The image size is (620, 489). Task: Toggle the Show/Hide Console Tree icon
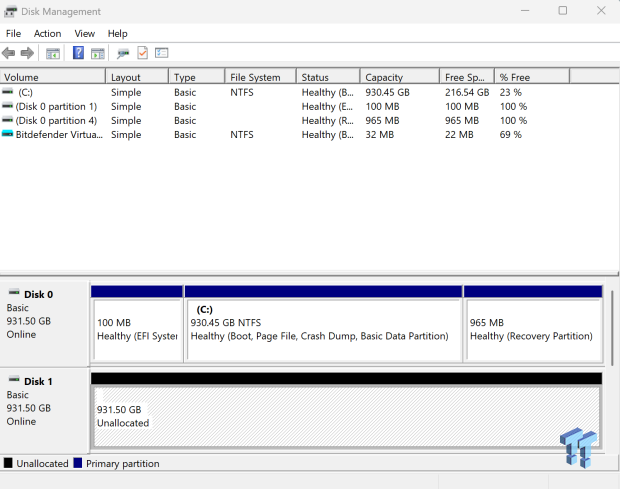click(x=53, y=53)
